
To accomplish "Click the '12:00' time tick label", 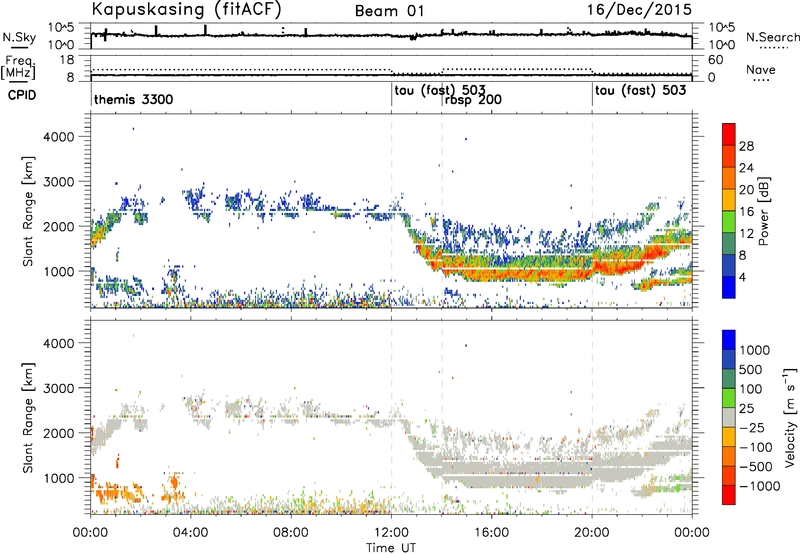I will click(391, 533).
